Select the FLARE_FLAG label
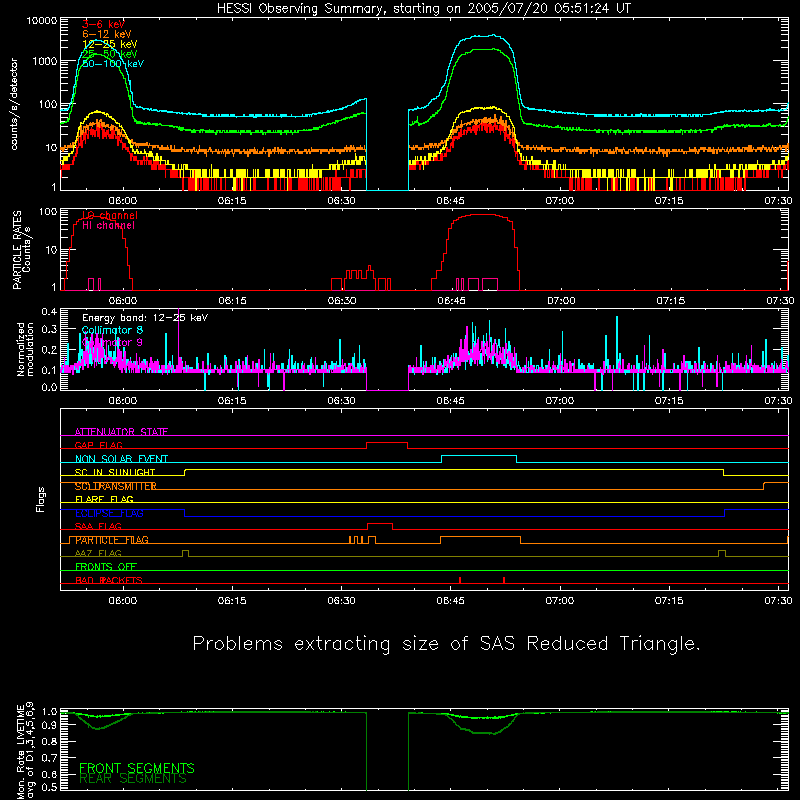This screenshot has width=800, height=800. pyautogui.click(x=104, y=499)
